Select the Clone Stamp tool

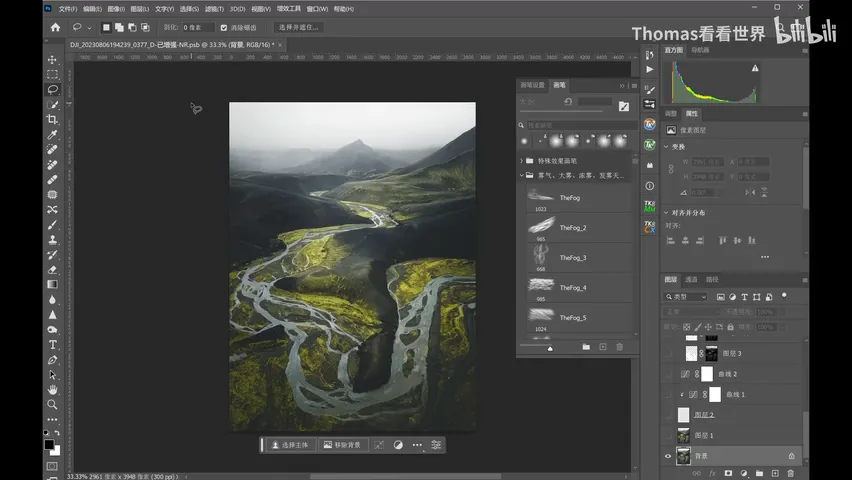point(52,239)
